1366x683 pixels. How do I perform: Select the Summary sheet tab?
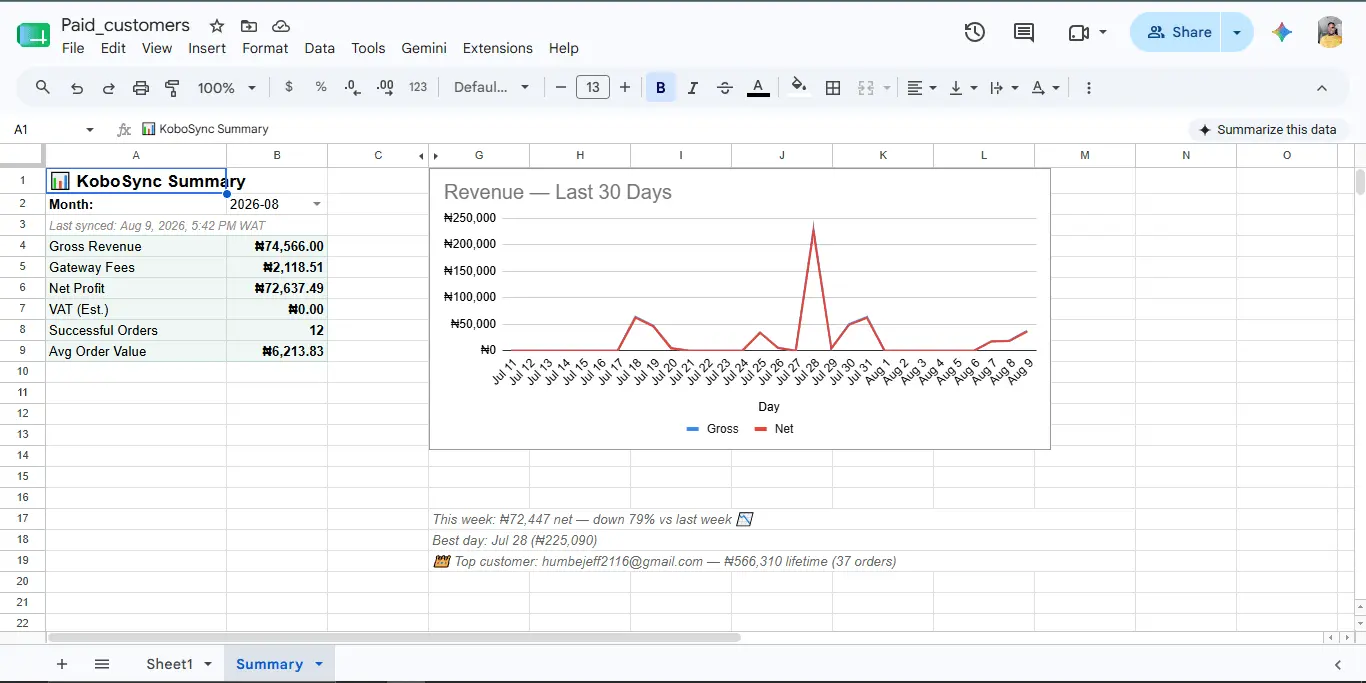(x=269, y=664)
